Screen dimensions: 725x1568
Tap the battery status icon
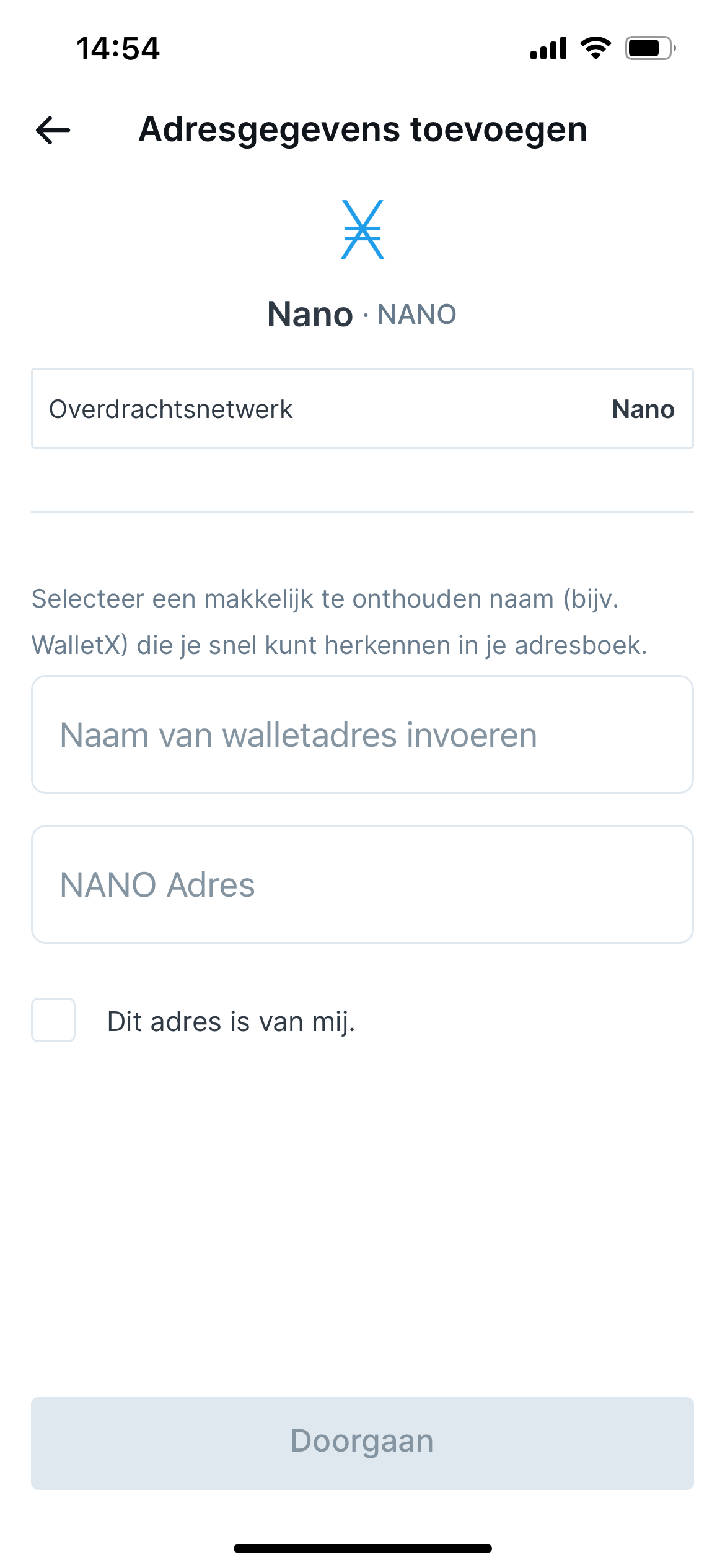(x=650, y=48)
